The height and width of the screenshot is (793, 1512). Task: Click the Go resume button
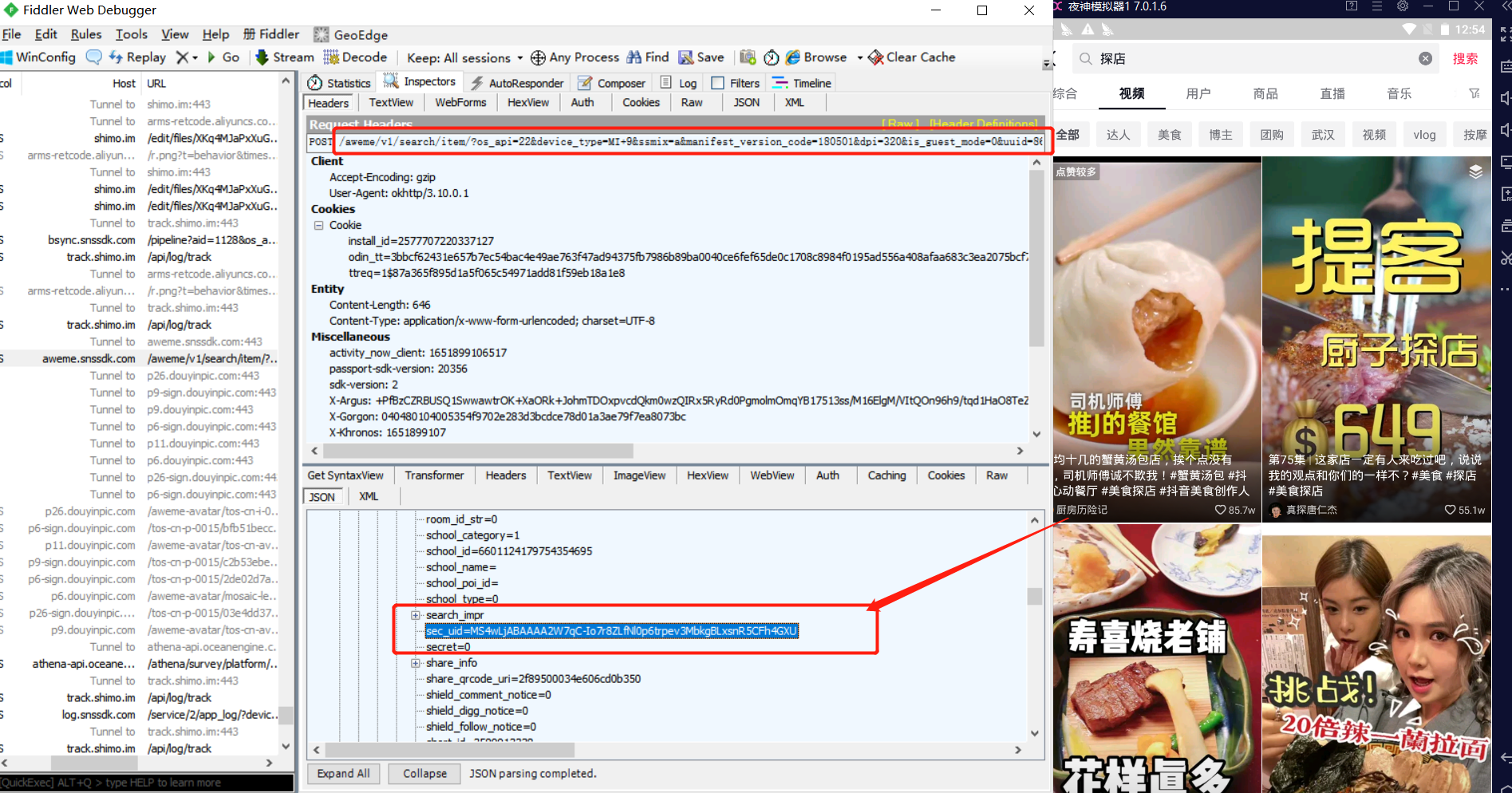(x=223, y=57)
